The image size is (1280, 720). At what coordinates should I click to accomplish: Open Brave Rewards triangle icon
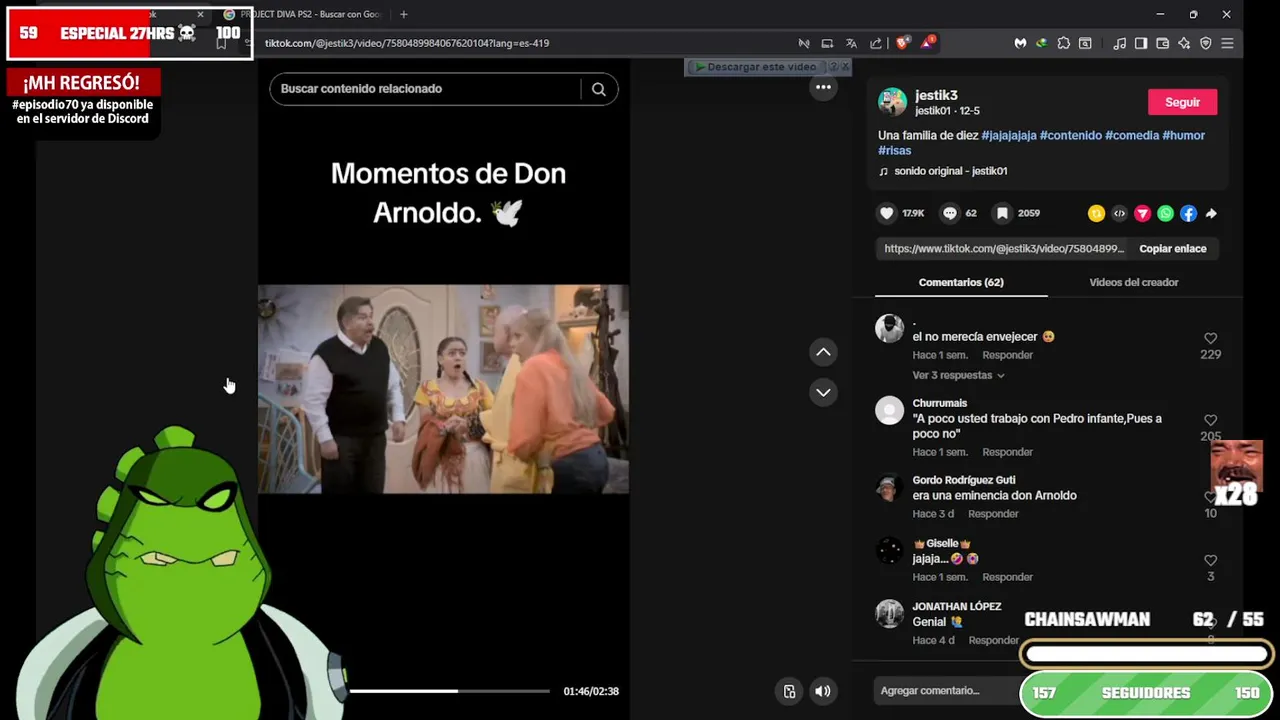tap(927, 43)
